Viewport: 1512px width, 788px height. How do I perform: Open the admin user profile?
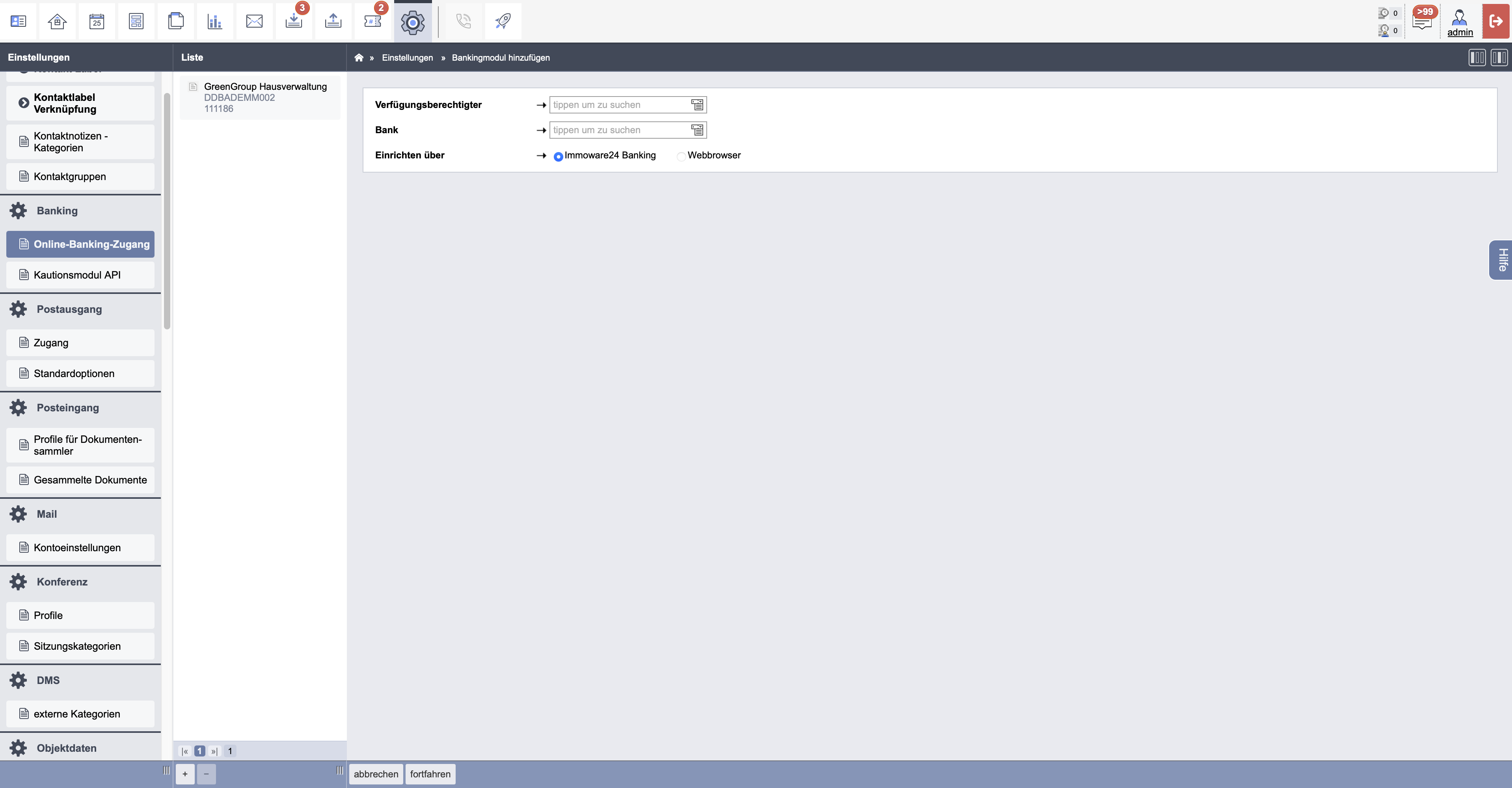pos(1460,22)
